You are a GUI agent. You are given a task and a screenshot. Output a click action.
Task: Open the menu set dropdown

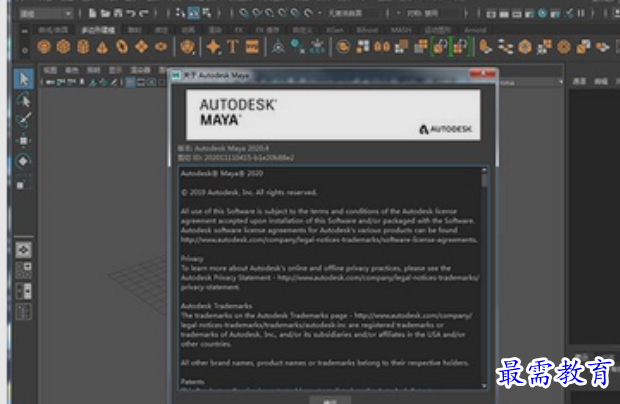46,14
